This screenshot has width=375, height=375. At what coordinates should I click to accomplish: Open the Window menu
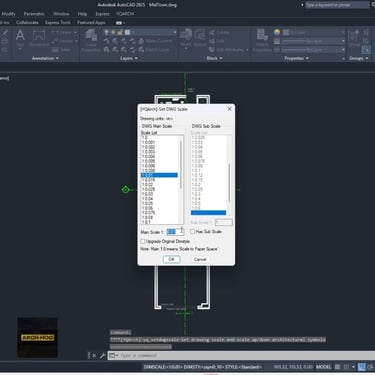point(61,14)
